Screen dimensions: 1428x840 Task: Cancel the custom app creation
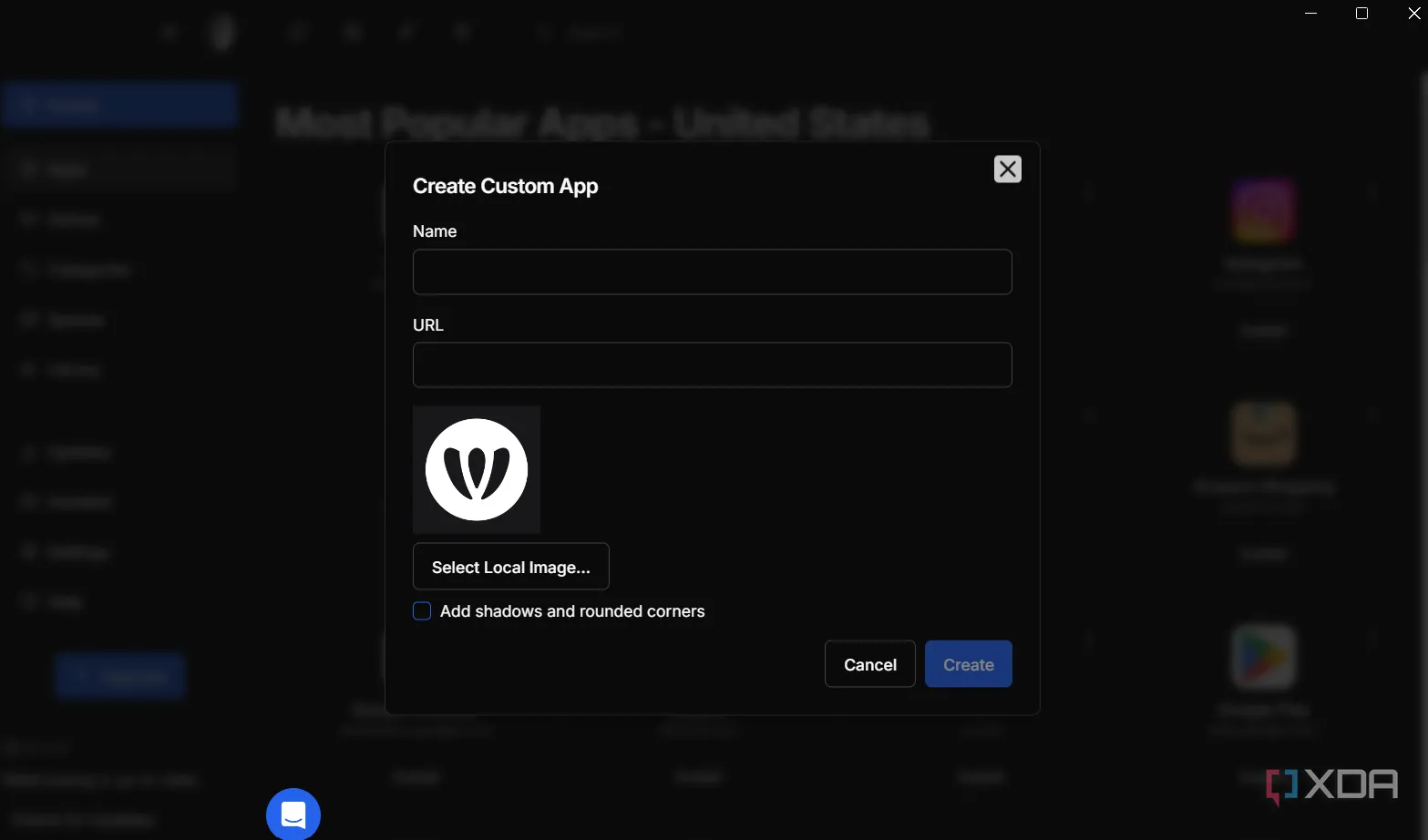(869, 664)
